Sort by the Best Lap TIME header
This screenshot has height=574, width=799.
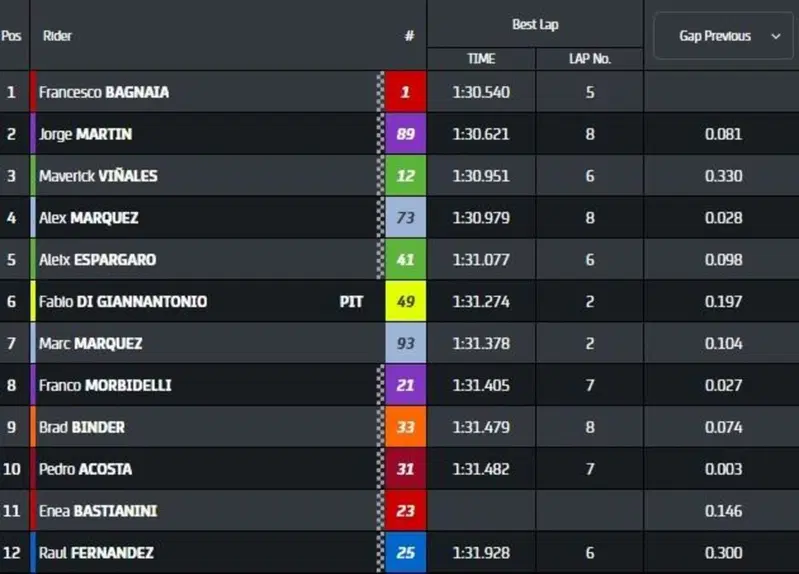481,59
